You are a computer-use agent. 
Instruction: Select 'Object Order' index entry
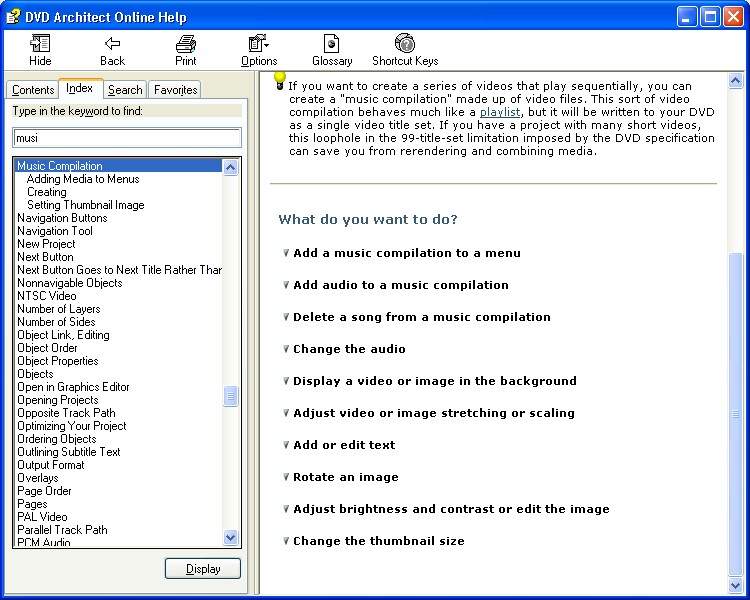(47, 348)
